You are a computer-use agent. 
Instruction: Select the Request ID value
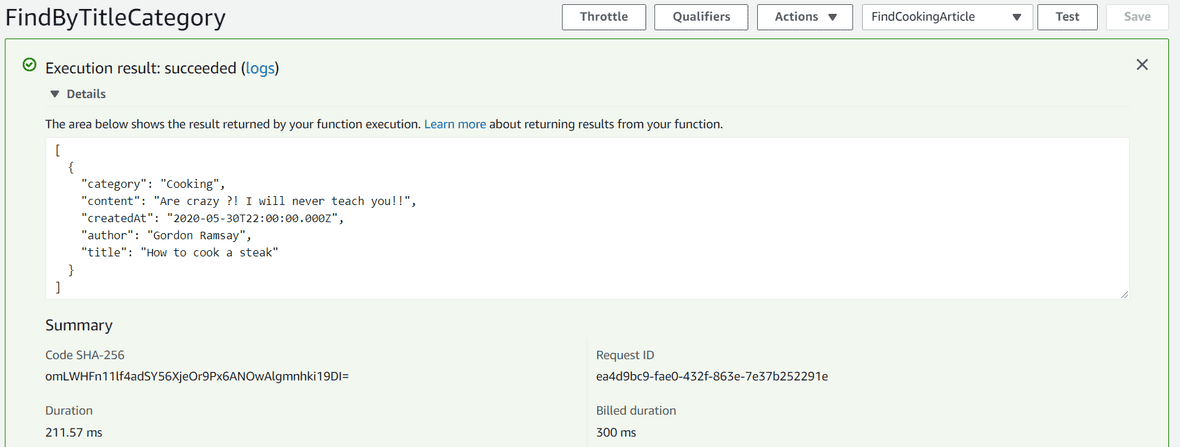tap(711, 376)
